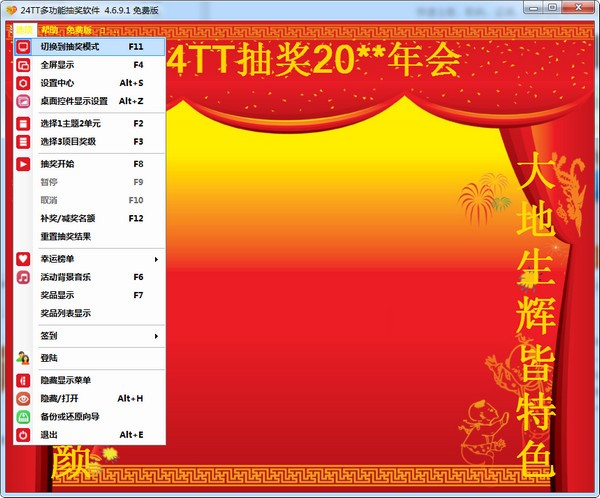Click the 选择1主题2单元 icon
Viewport: 600px width, 498px height.
pyautogui.click(x=23, y=124)
